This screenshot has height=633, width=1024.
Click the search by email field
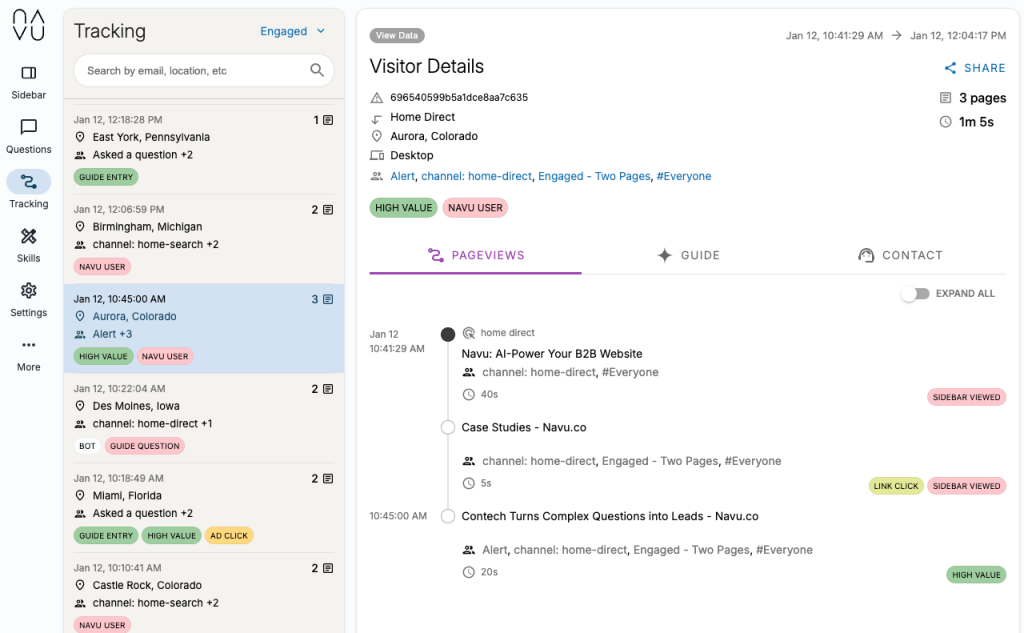click(x=195, y=71)
